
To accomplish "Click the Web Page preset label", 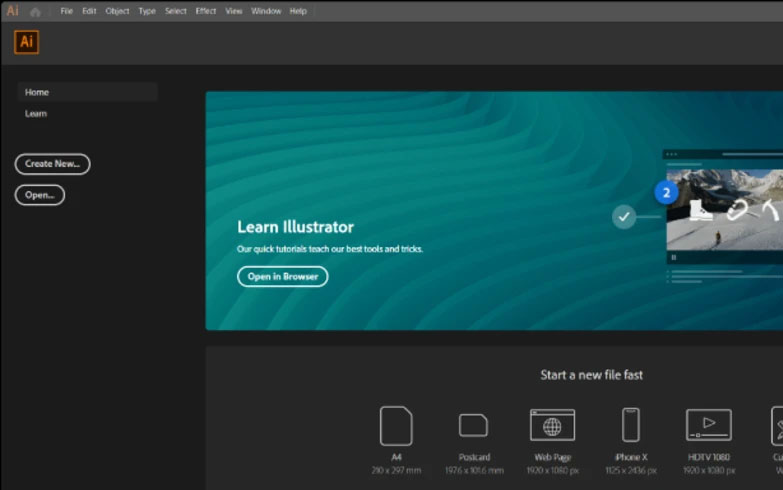I will (552, 457).
